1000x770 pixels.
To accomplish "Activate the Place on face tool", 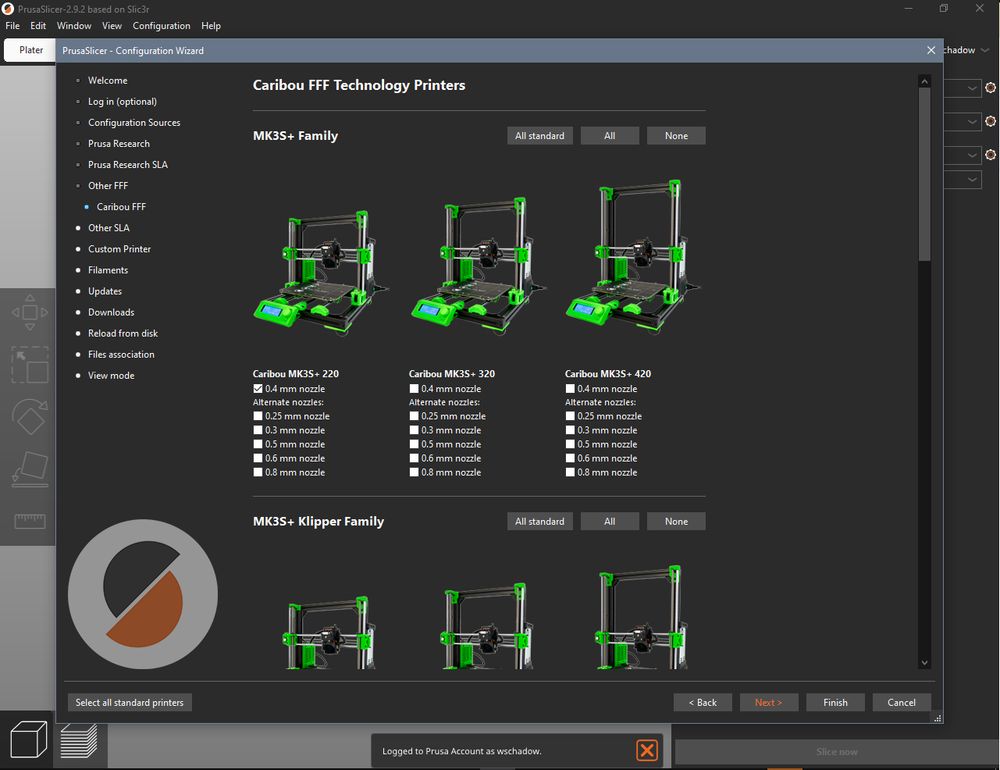I will tap(29, 469).
